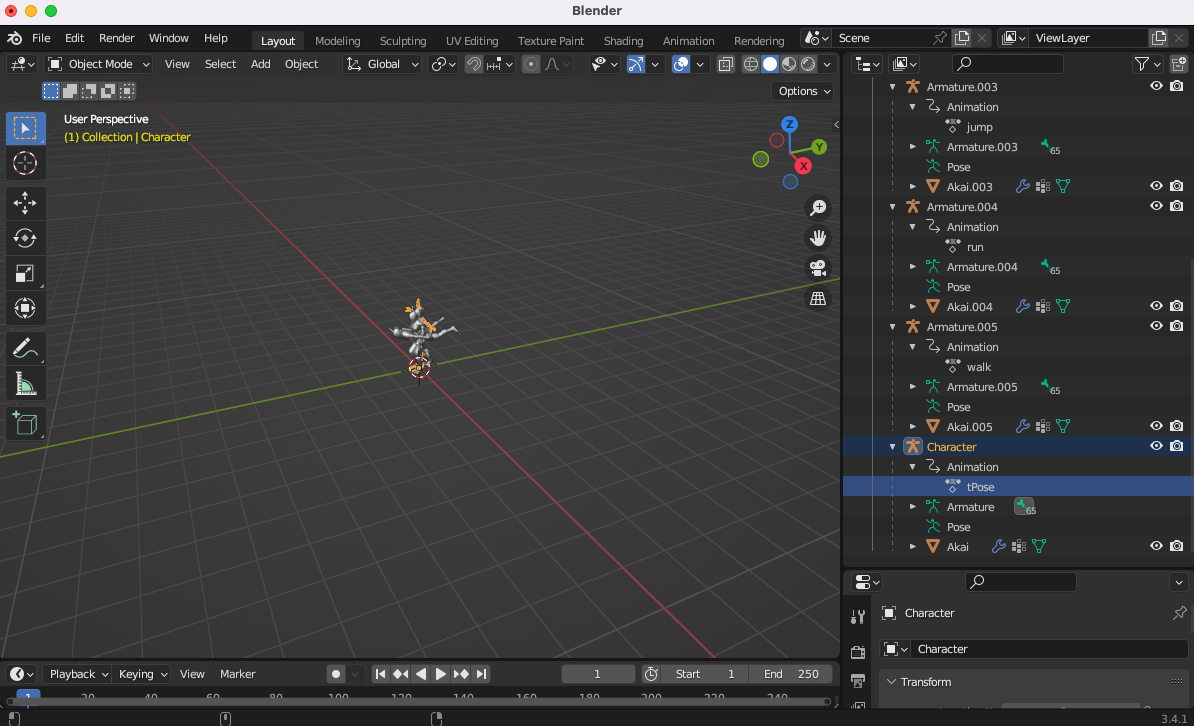Click the pin icon in Properties header
Screen dimensions: 1194x726
pos(1180,612)
